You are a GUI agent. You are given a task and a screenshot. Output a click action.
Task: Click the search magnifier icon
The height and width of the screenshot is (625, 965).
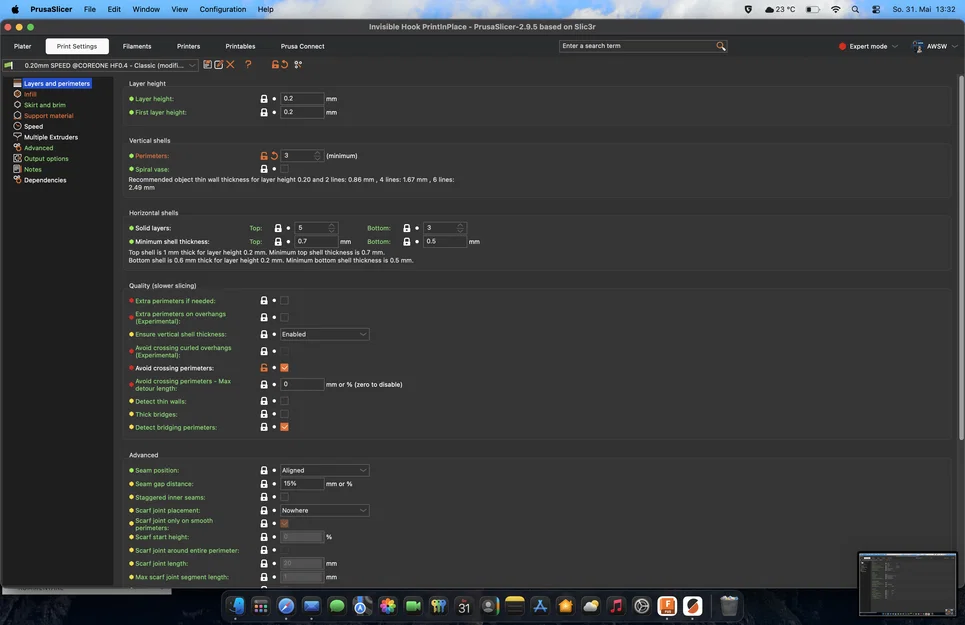(721, 46)
